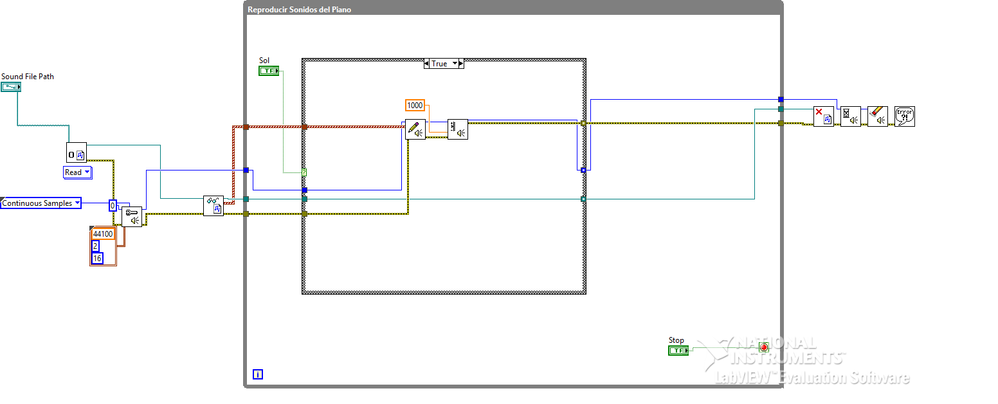Screen dimensions: 998x404
Task: Select the loop iteration terminal i
Action: (258, 374)
